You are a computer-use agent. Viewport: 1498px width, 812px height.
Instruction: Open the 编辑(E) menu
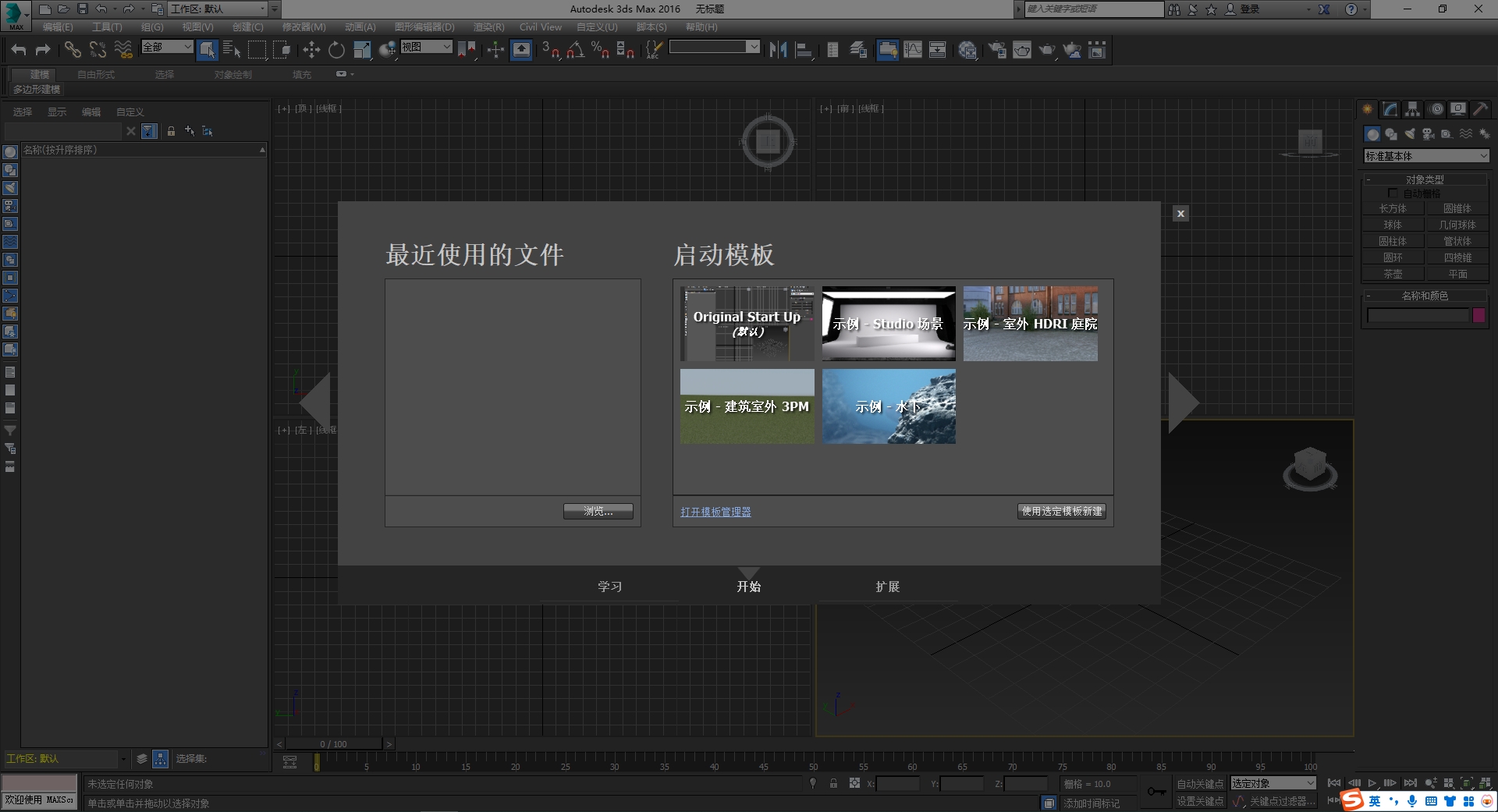(58, 27)
